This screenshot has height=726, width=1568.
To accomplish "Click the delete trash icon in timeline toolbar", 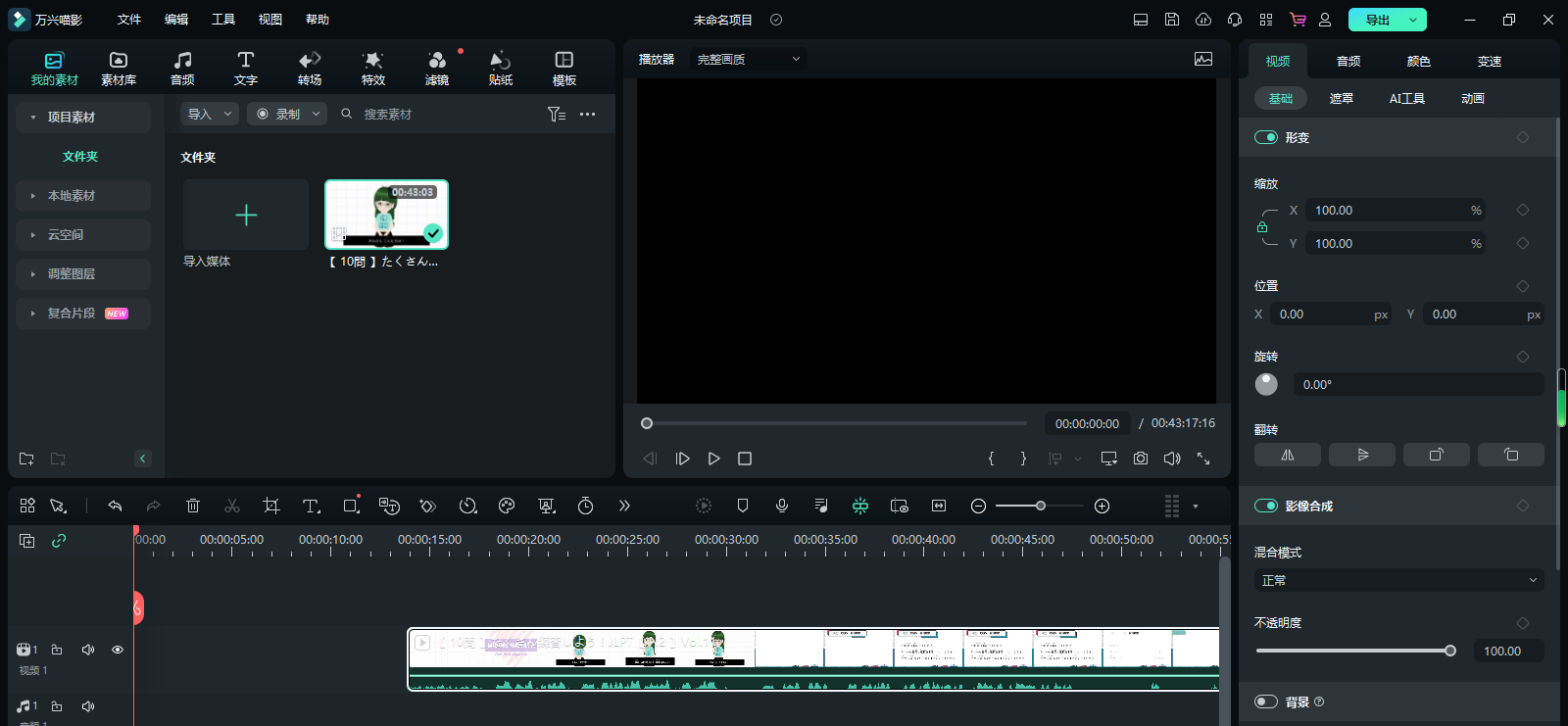I will (x=193, y=506).
